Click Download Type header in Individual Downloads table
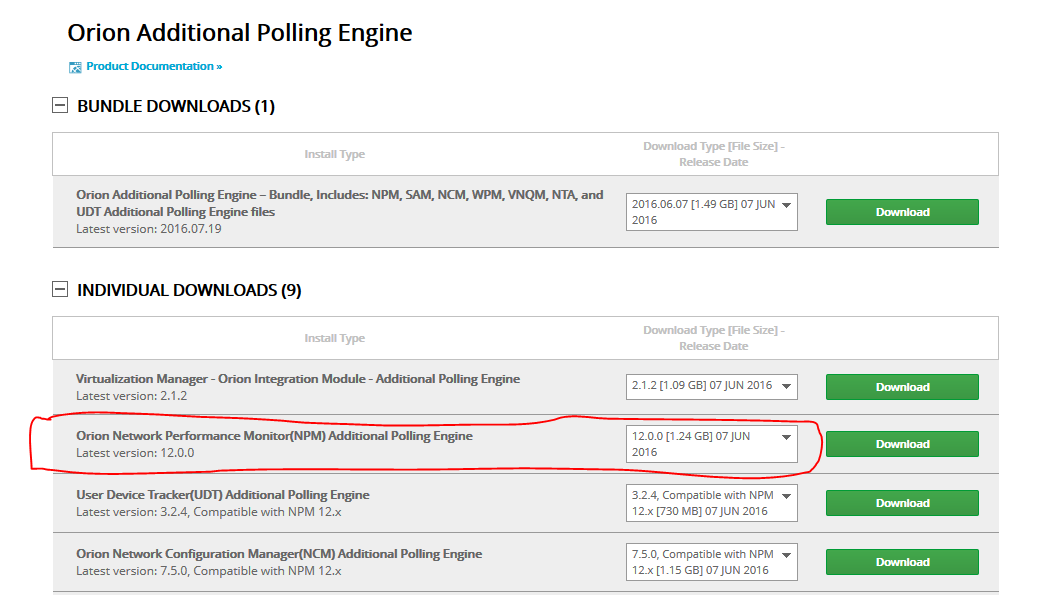 coord(714,338)
